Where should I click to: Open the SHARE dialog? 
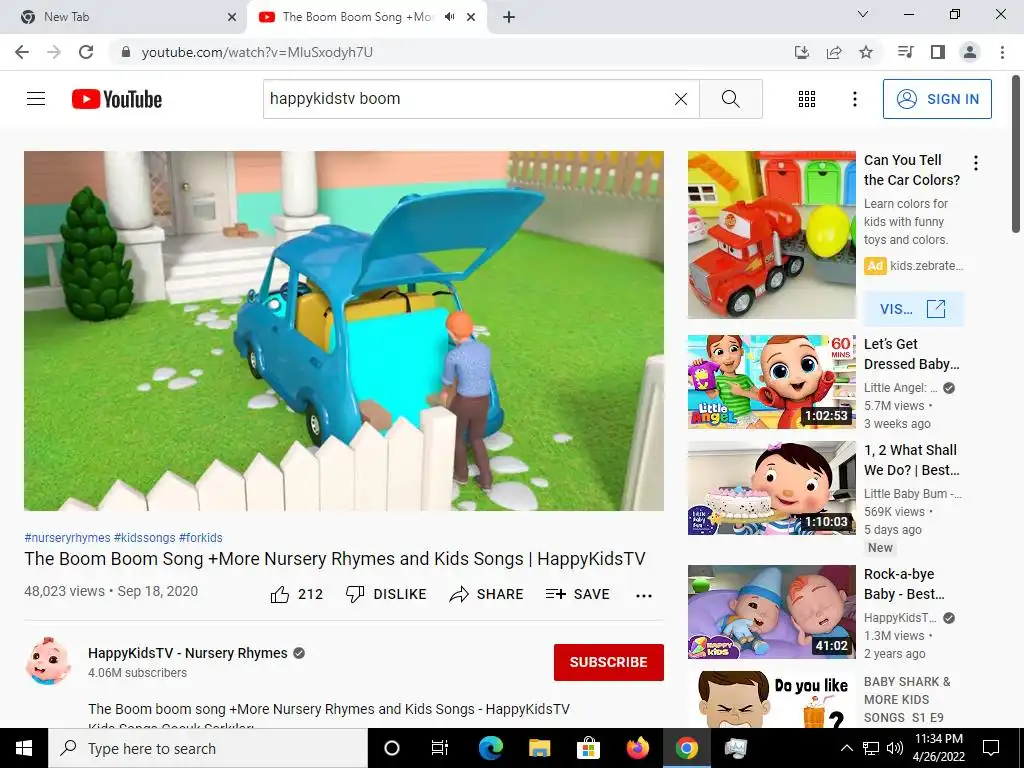(487, 594)
